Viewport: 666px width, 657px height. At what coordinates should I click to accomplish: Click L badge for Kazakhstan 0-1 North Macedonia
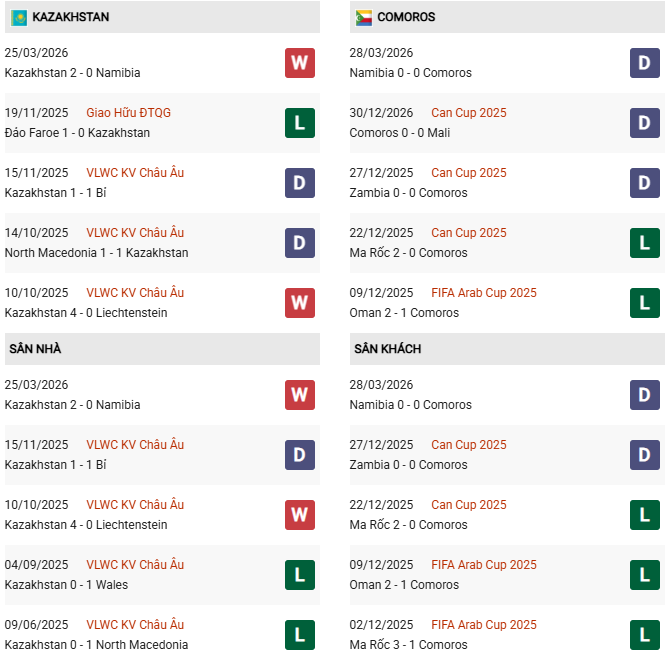click(x=300, y=635)
